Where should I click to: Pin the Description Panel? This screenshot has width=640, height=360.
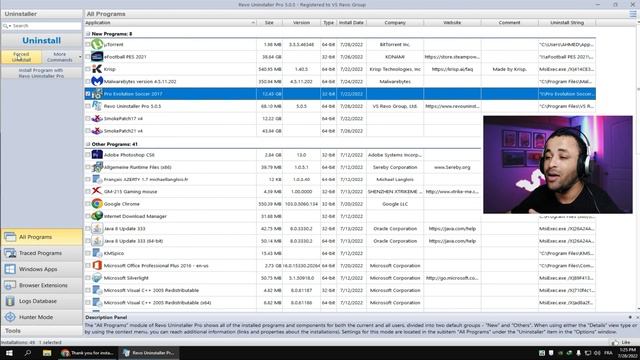pyautogui.click(x=630, y=317)
